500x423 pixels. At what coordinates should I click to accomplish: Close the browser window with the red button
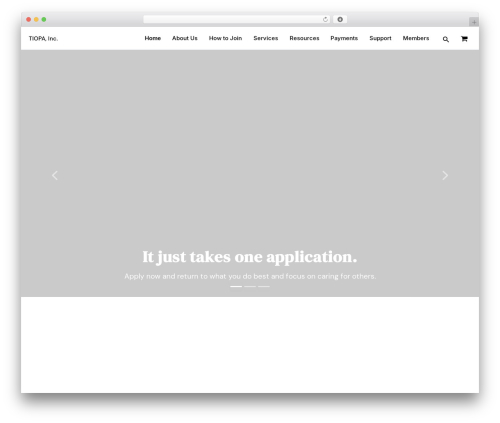(29, 19)
